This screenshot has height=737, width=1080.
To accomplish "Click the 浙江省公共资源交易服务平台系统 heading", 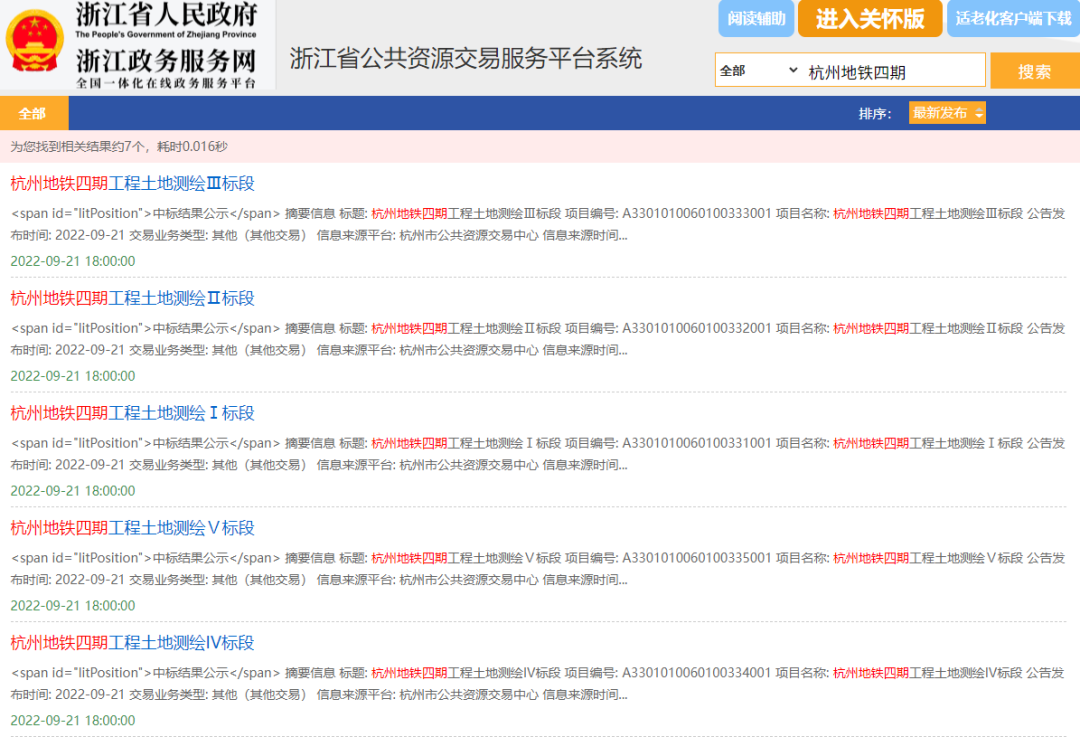I will coord(466,59).
